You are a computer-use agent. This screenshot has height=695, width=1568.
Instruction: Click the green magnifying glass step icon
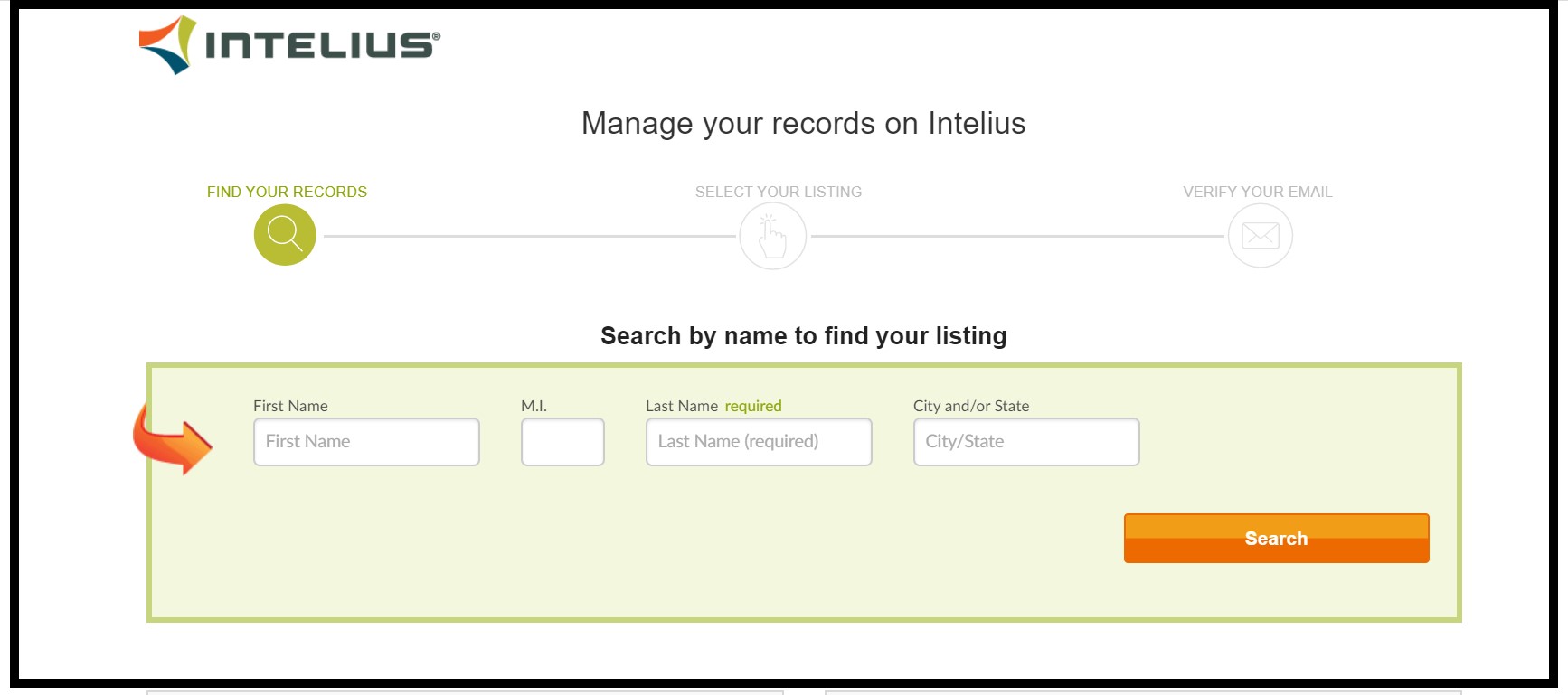285,235
